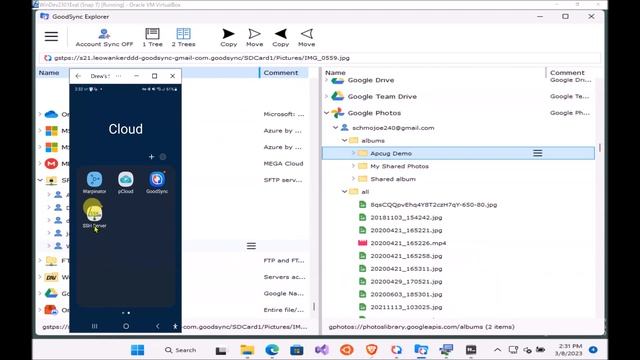Collapse the 'all' folder

coord(344,191)
